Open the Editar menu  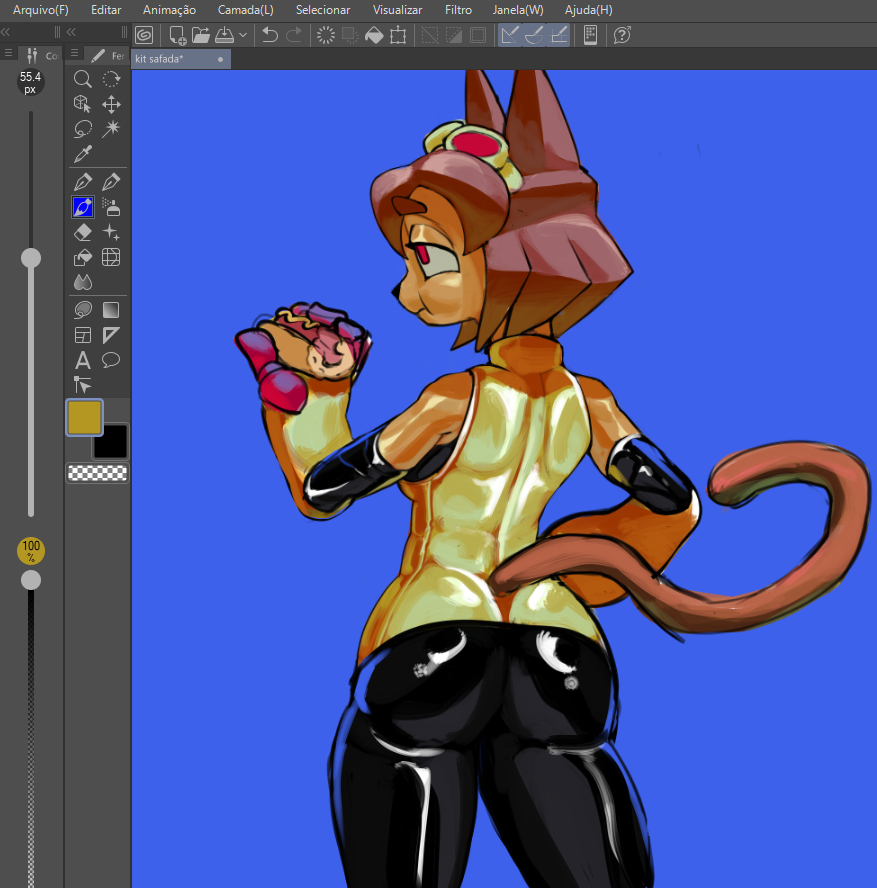[106, 10]
